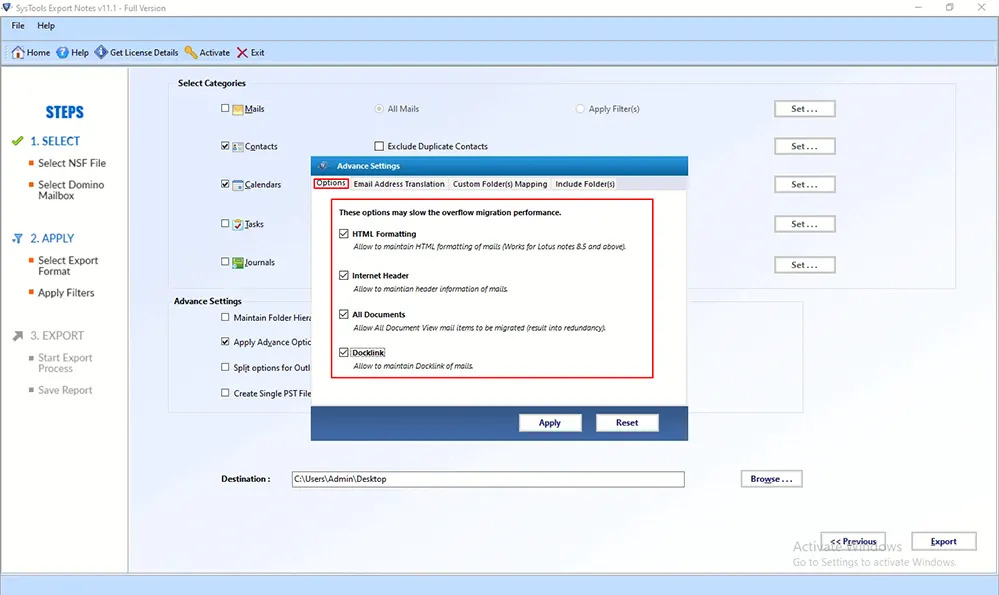Click Set button for Calendars row
The width and height of the screenshot is (999, 595).
805,185
